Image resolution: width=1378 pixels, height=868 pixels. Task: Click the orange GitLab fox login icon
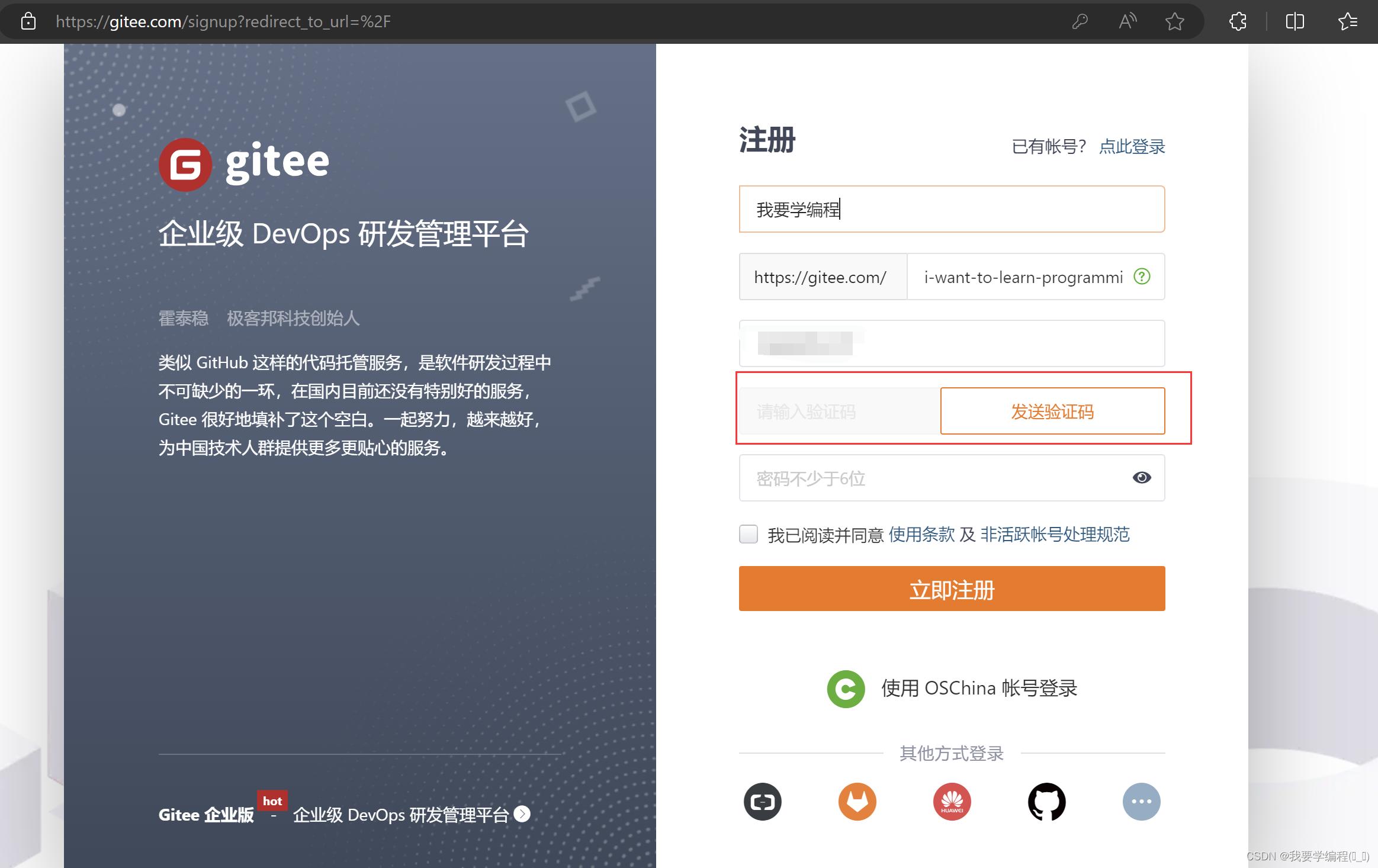click(857, 802)
